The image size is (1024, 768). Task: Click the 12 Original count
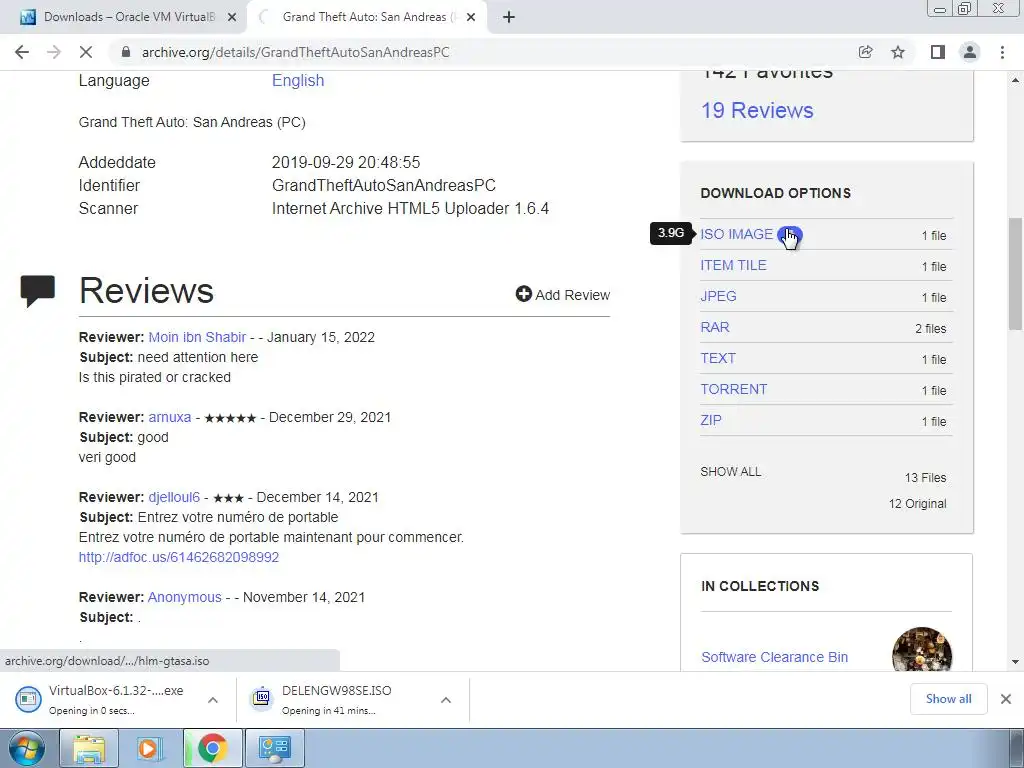pos(918,504)
